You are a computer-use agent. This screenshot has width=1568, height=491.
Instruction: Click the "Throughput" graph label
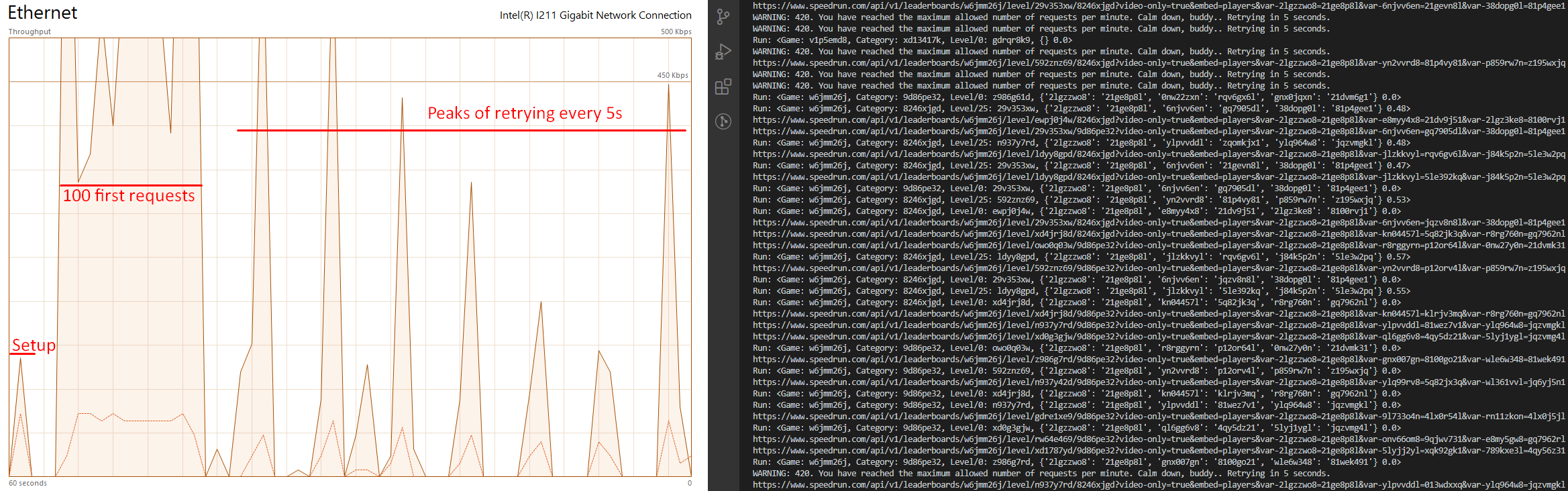pyautogui.click(x=30, y=32)
